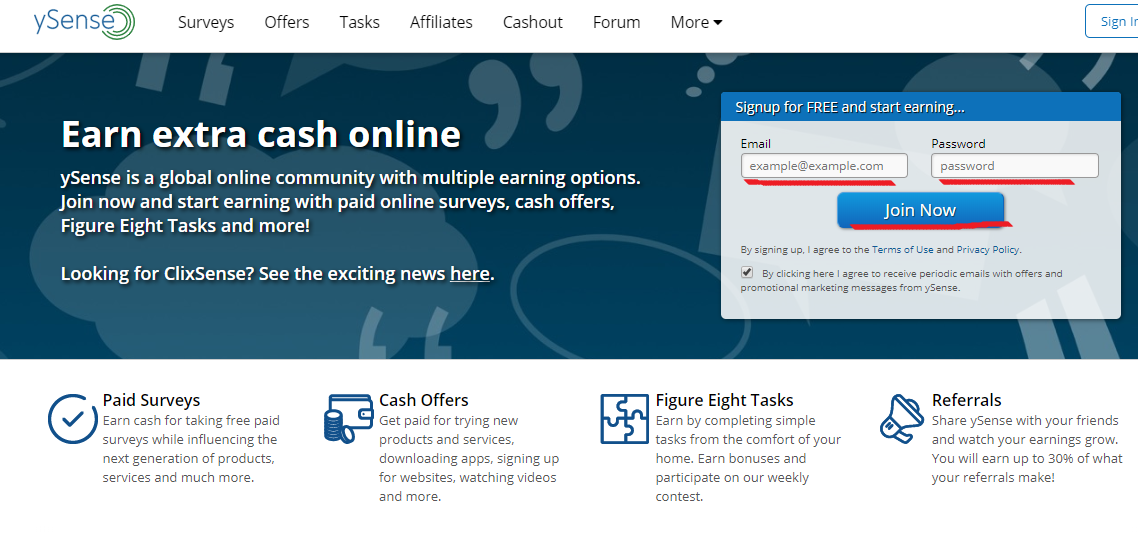Click the 'Email' field label
Image resolution: width=1138 pixels, height=533 pixels.
tap(756, 144)
